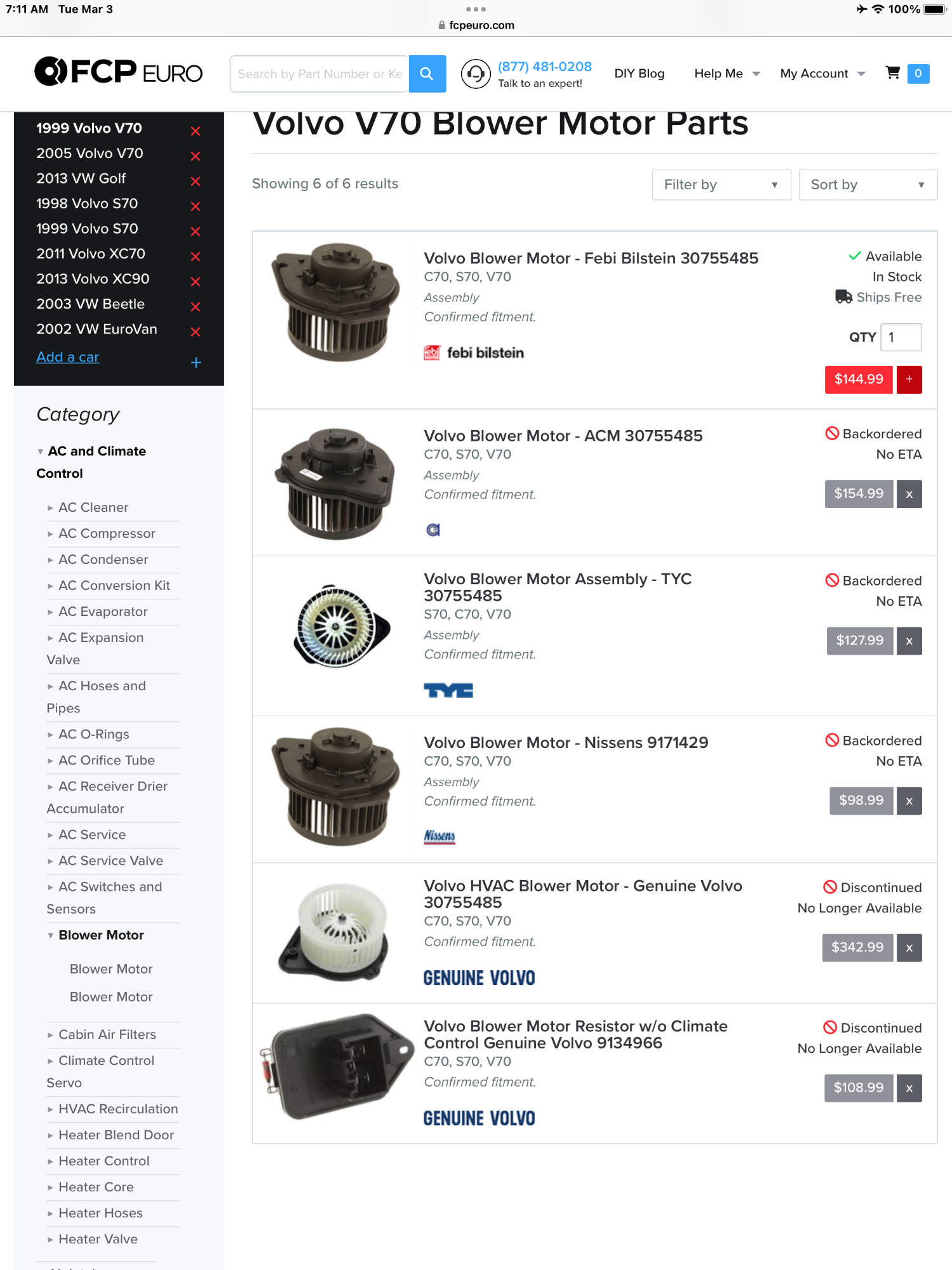This screenshot has height=1270, width=952.
Task: Collapse the Blower Motor category
Action: 101,935
